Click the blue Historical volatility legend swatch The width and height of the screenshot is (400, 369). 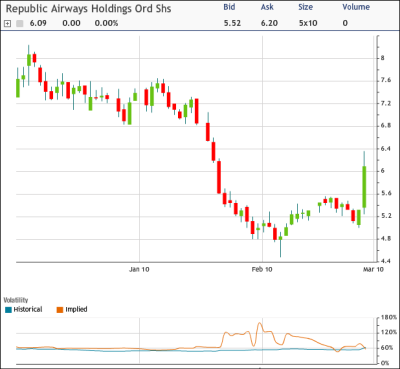[x=9, y=310]
